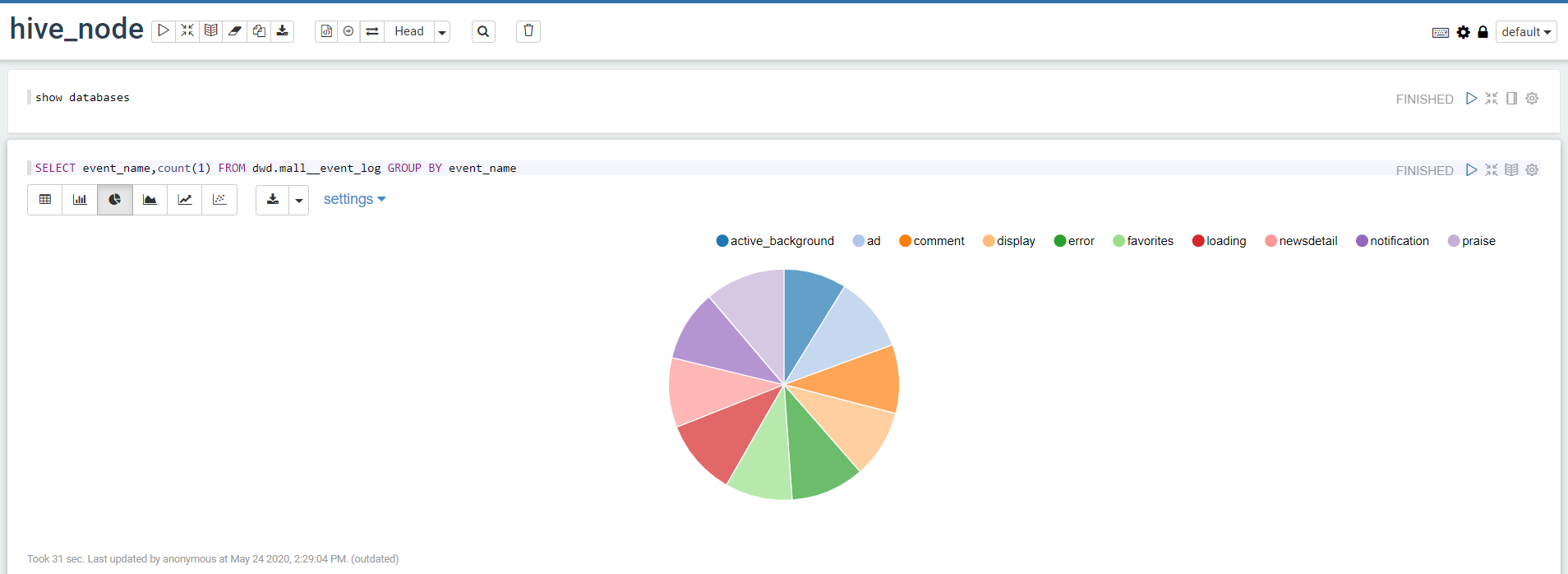Switch result to bar chart view
1568x574 pixels.
tap(80, 200)
